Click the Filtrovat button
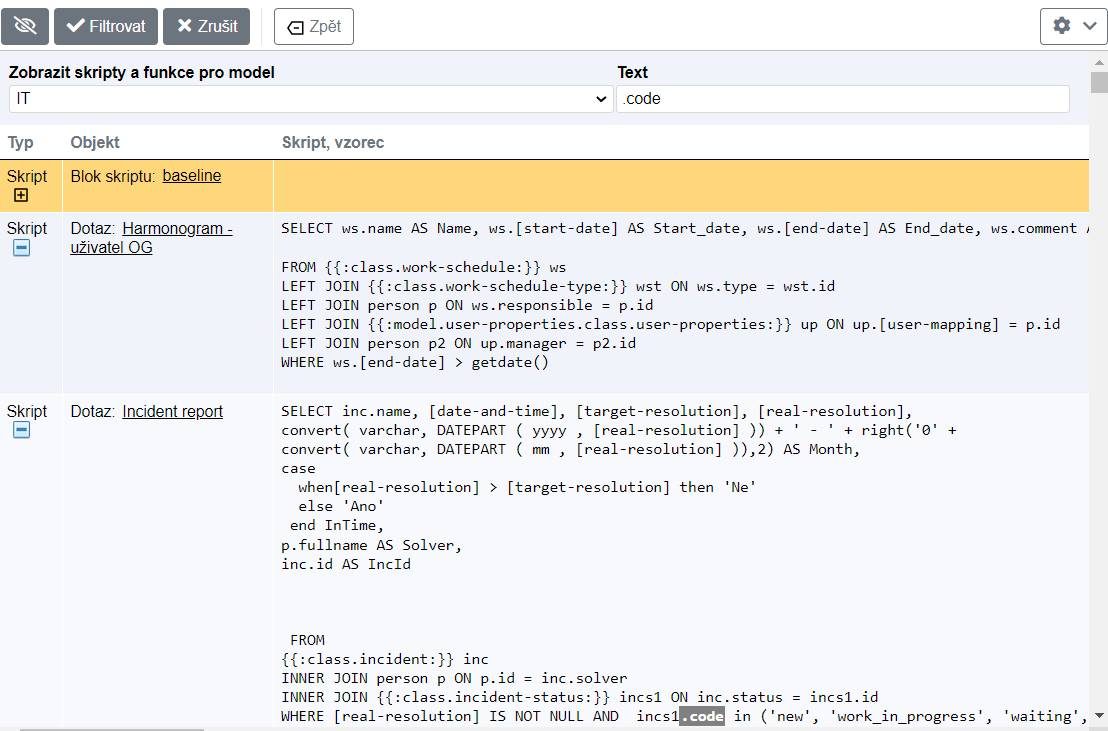This screenshot has height=731, width=1108. [x=105, y=26]
